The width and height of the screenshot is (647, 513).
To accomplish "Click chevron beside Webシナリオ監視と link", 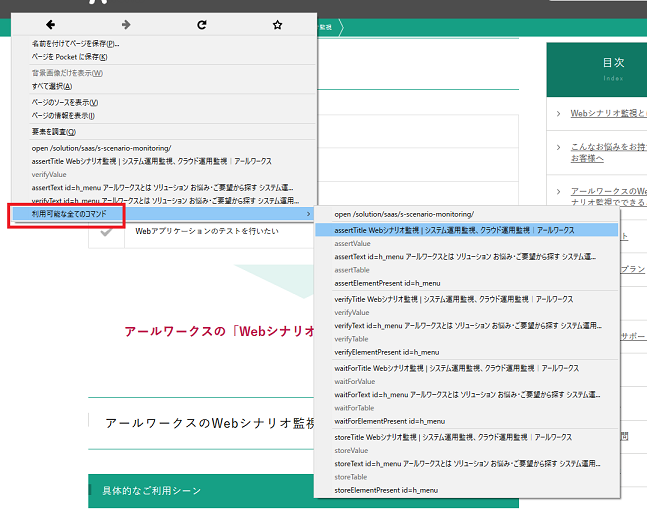I will click(x=558, y=113).
